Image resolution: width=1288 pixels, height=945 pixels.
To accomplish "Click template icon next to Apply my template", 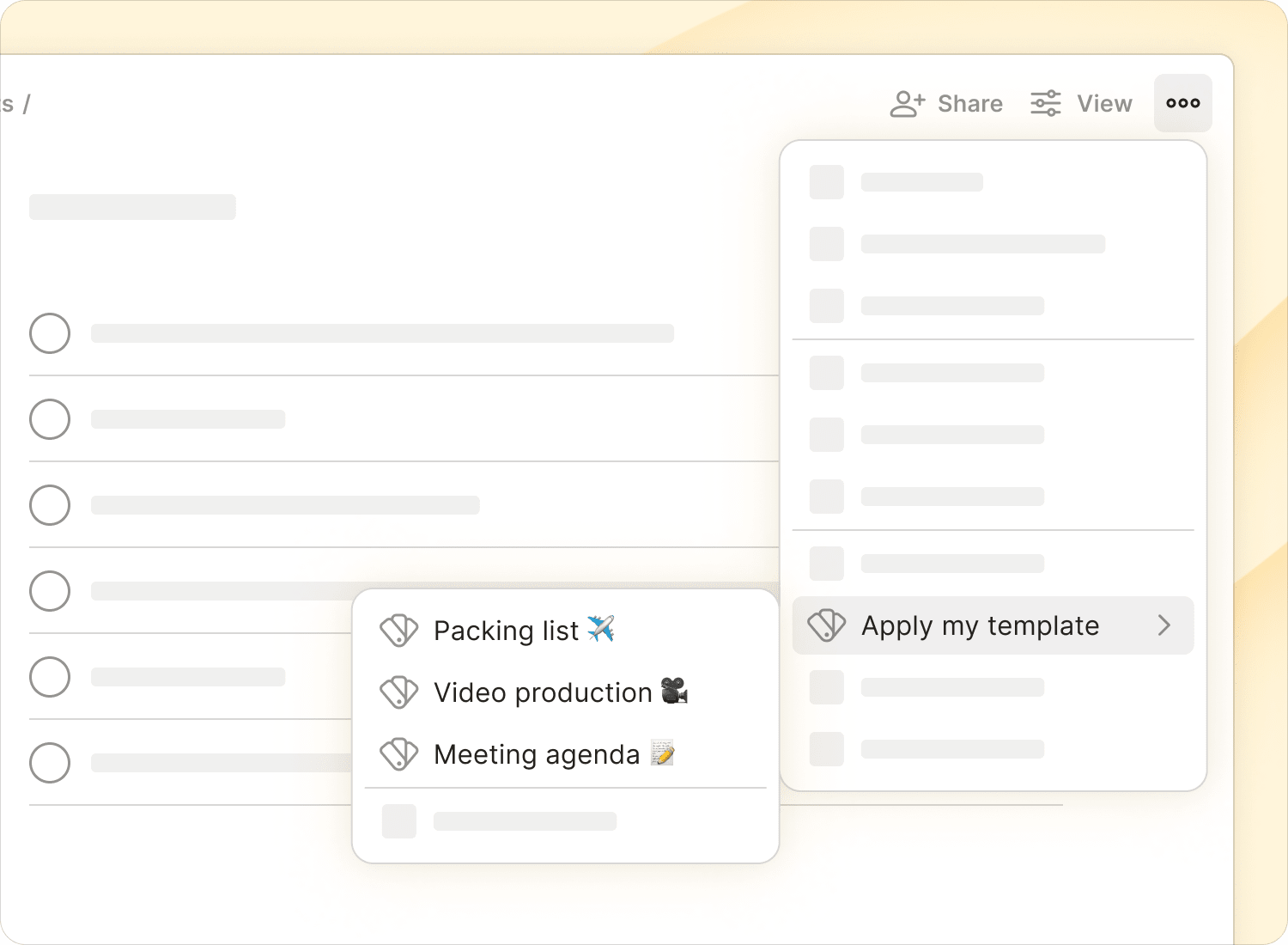I will tap(827, 625).
